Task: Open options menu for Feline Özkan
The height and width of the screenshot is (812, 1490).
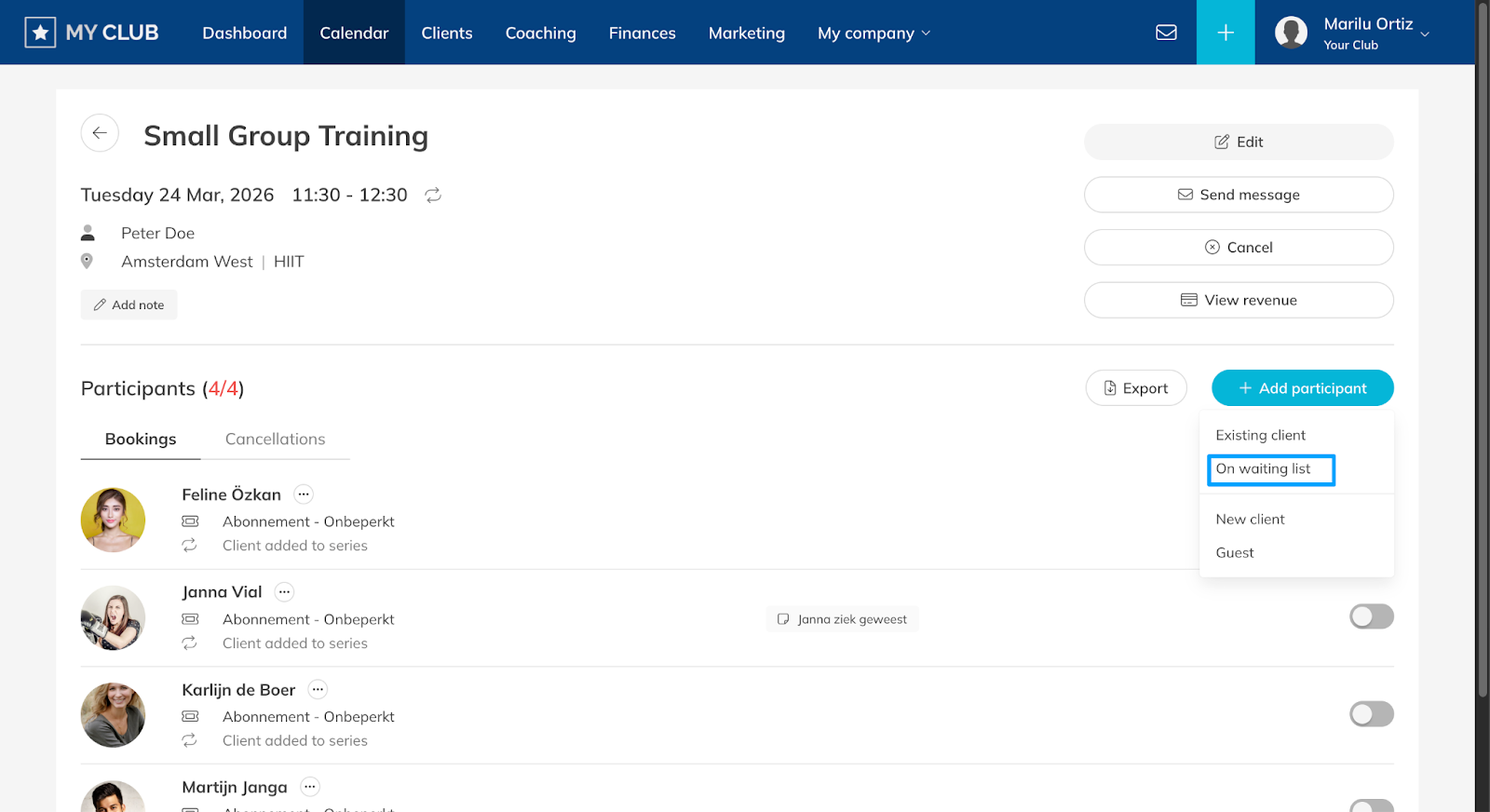Action: (x=304, y=494)
